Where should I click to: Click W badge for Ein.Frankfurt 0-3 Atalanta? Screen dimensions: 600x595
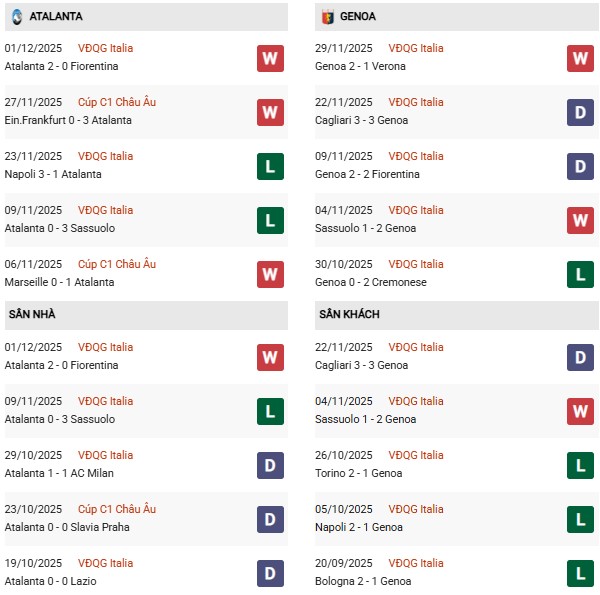[x=270, y=112]
